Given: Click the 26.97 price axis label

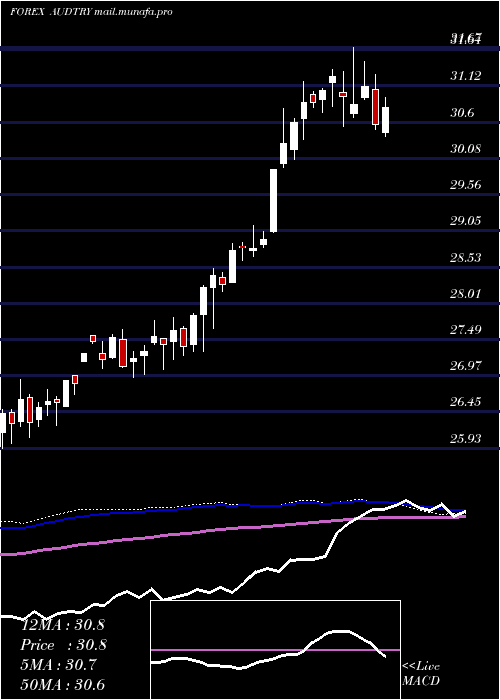Looking at the screenshot, I should click(466, 366).
